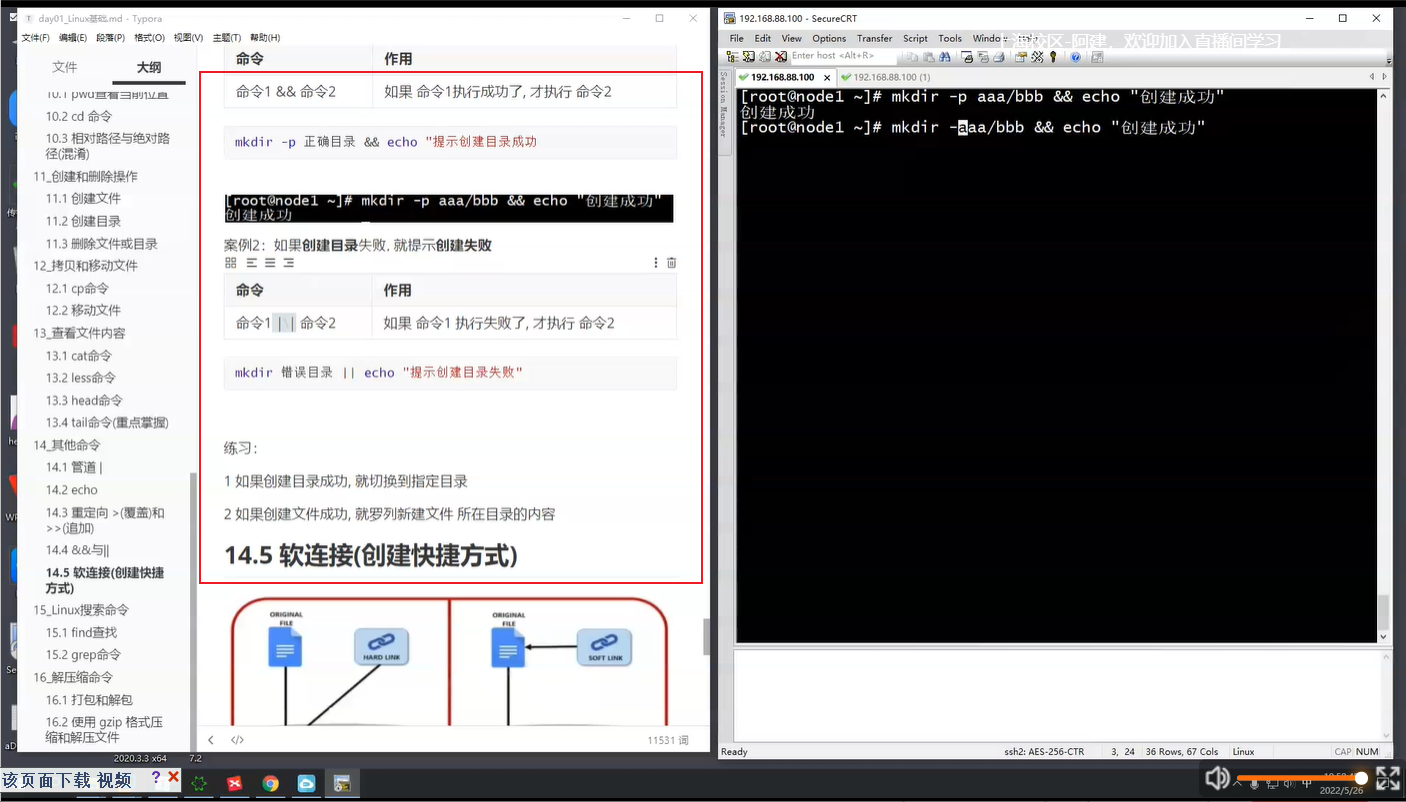Screen dimensions: 1406x802
Task: Click the Quick Connect icon in SecureCRT
Action: [747, 56]
